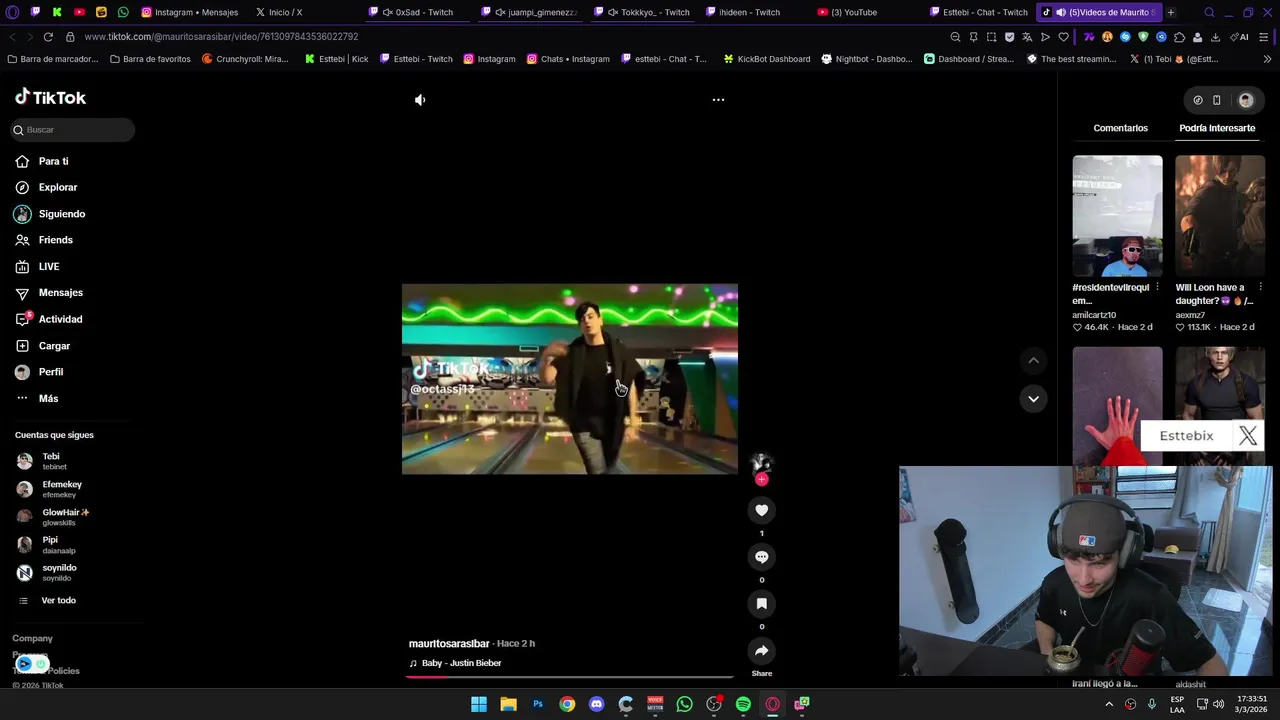1280x720 pixels.
Task: Open Will Leon have a daughter thumbnail
Action: pos(1220,215)
